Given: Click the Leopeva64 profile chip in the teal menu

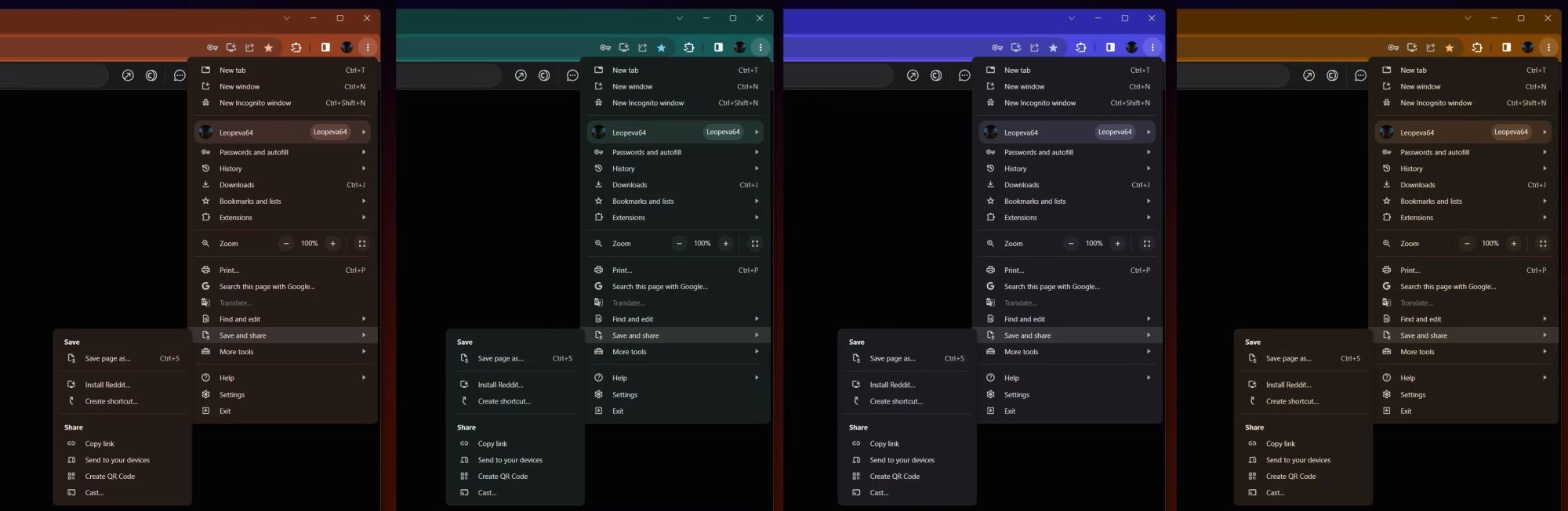Looking at the screenshot, I should pyautogui.click(x=722, y=132).
